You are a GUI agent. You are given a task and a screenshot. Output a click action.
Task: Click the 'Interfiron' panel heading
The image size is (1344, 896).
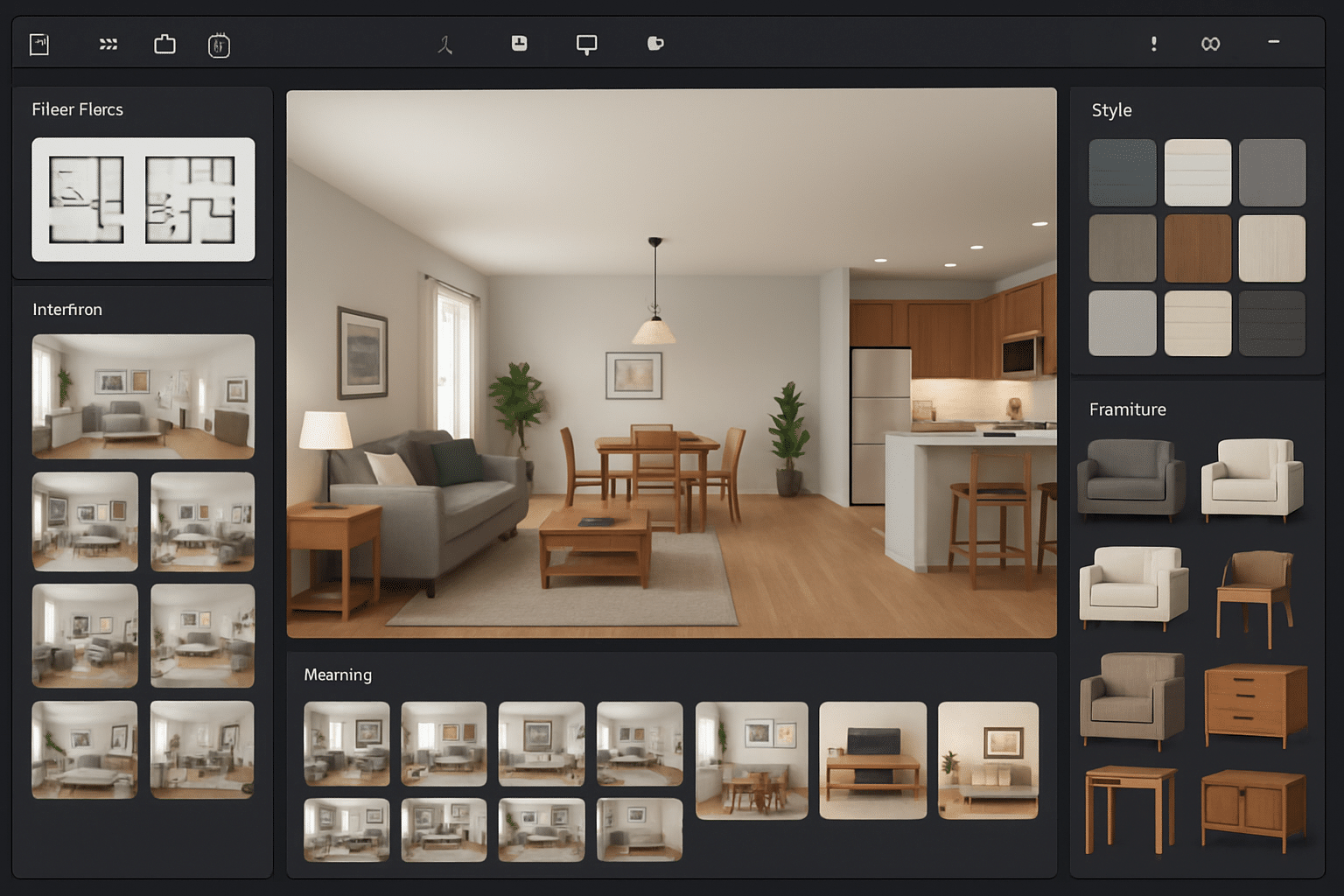67,310
